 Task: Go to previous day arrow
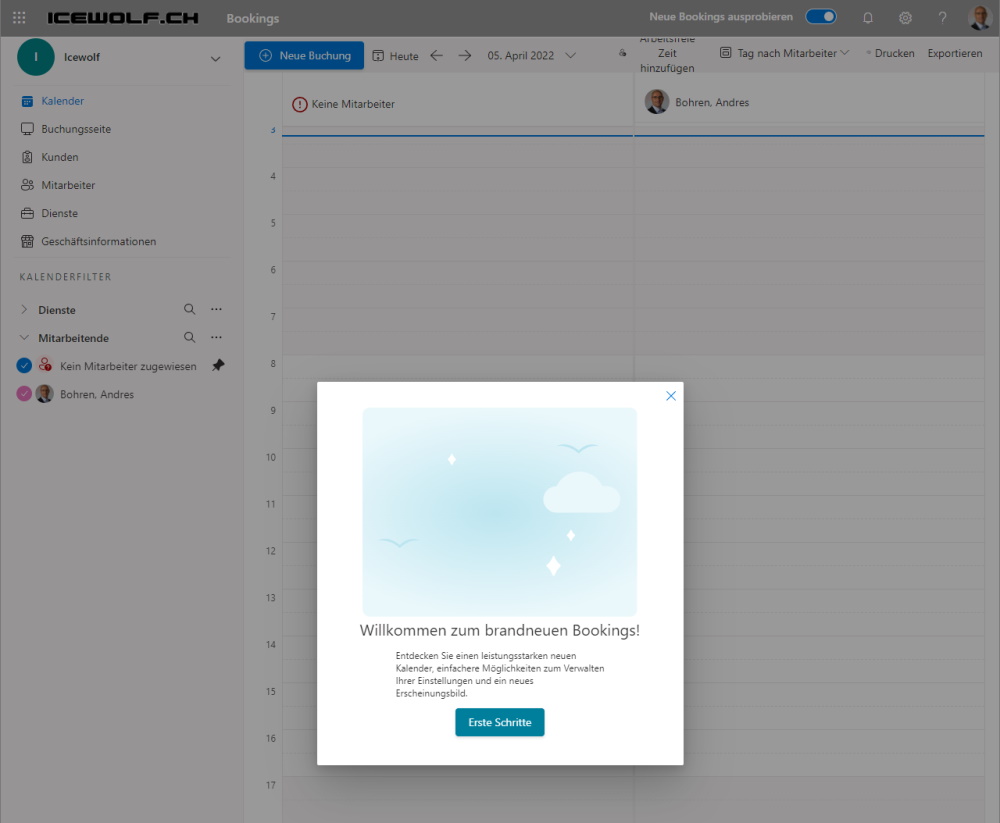pos(436,56)
